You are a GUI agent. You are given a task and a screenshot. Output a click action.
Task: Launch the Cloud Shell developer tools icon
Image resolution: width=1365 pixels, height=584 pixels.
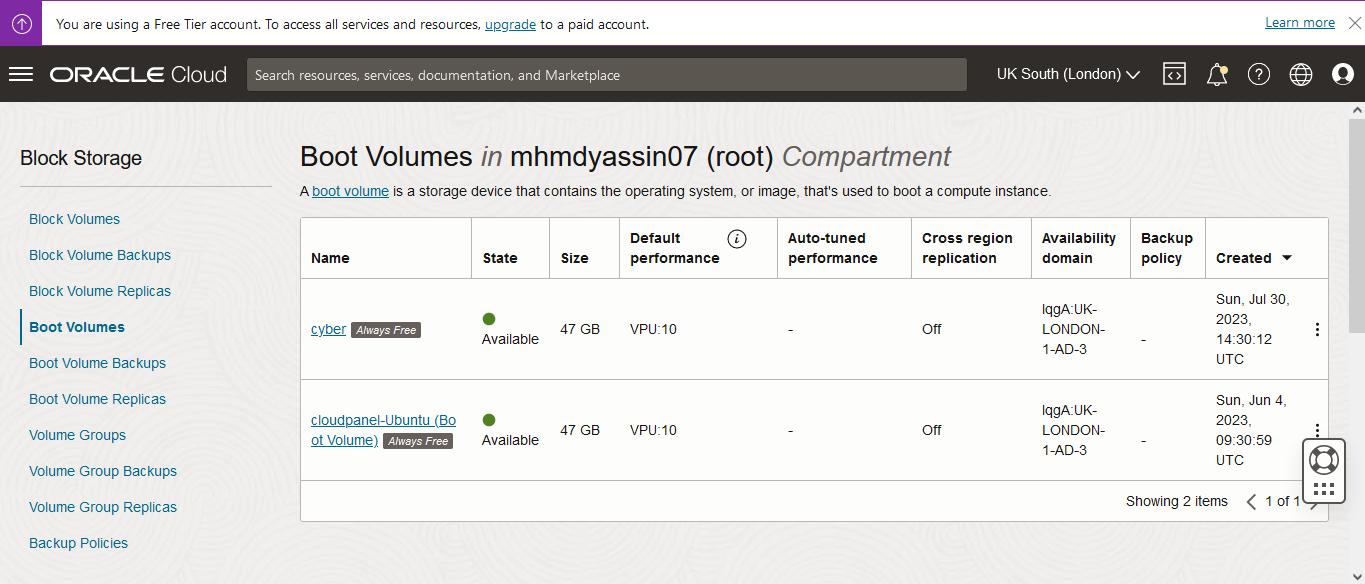tap(1174, 74)
